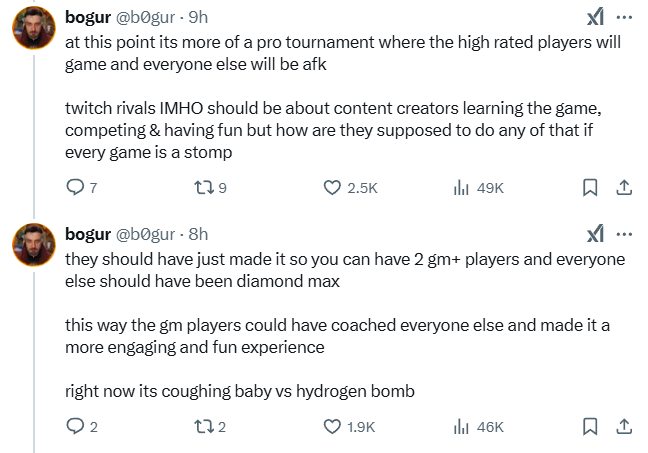This screenshot has height=453, width=648.
Task: Open more options menu on second tweet
Action: 624,234
